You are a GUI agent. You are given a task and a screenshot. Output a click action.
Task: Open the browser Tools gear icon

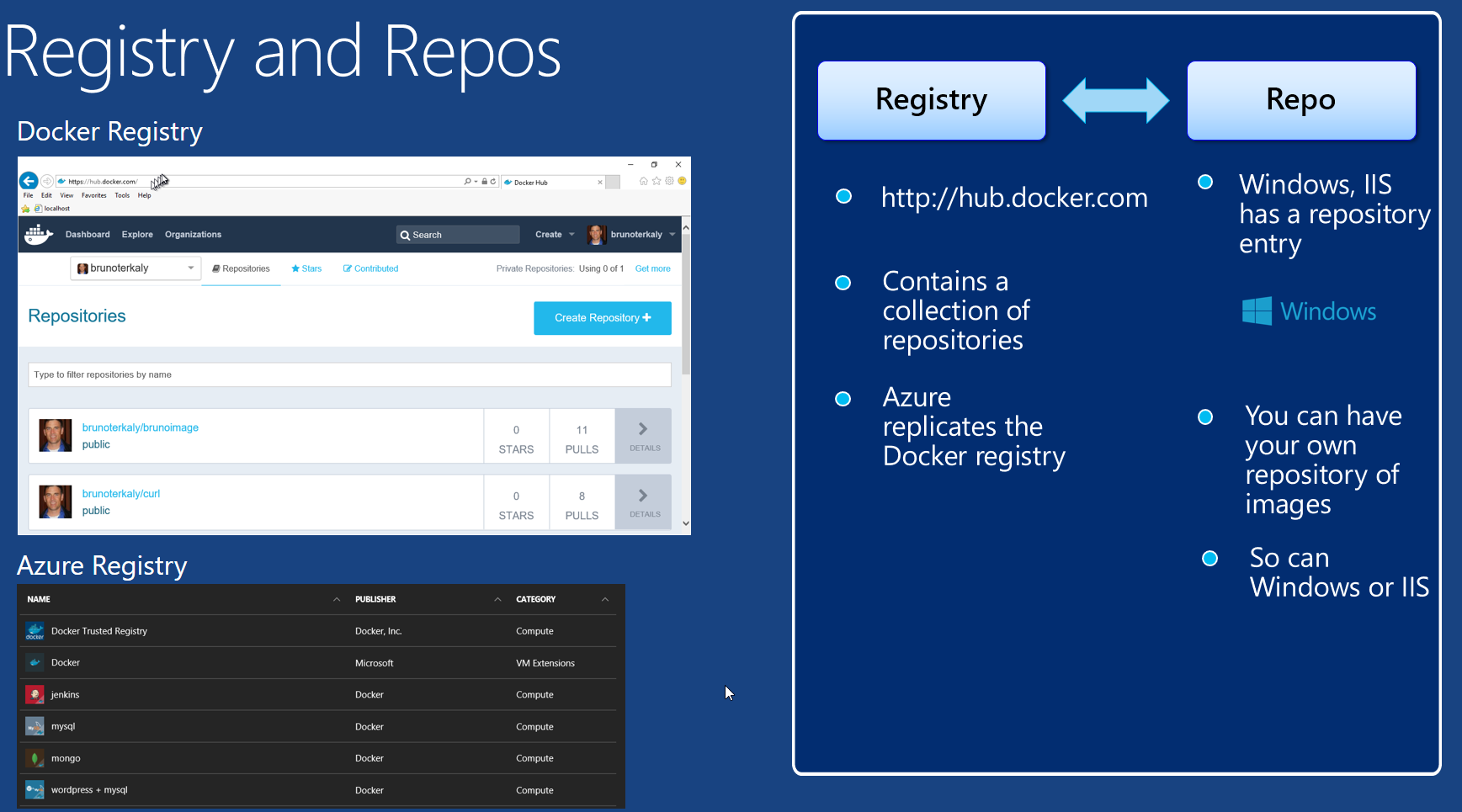[x=669, y=181]
